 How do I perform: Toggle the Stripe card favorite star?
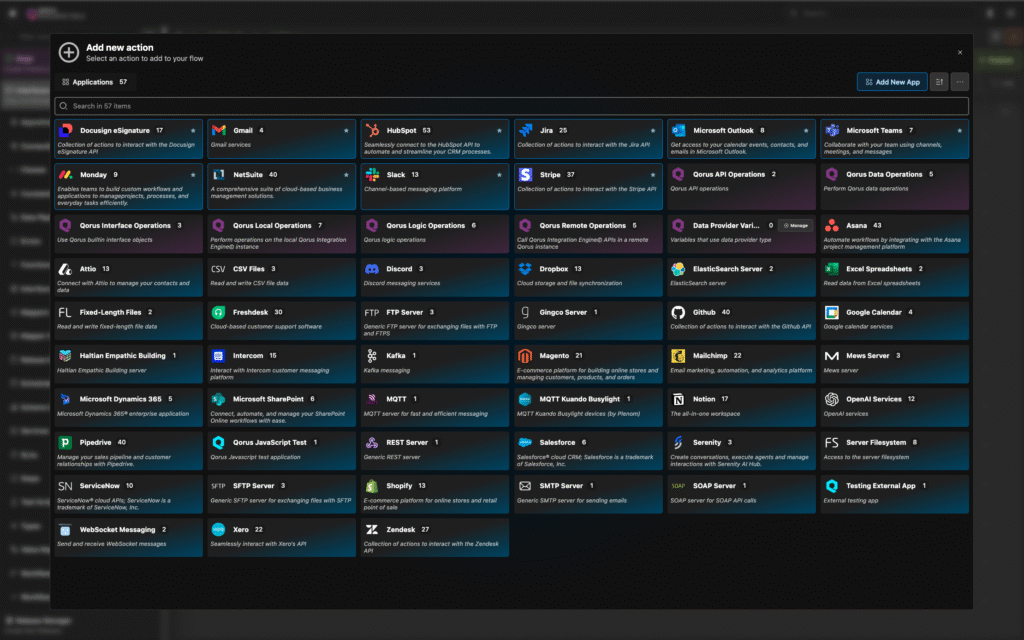coord(652,175)
